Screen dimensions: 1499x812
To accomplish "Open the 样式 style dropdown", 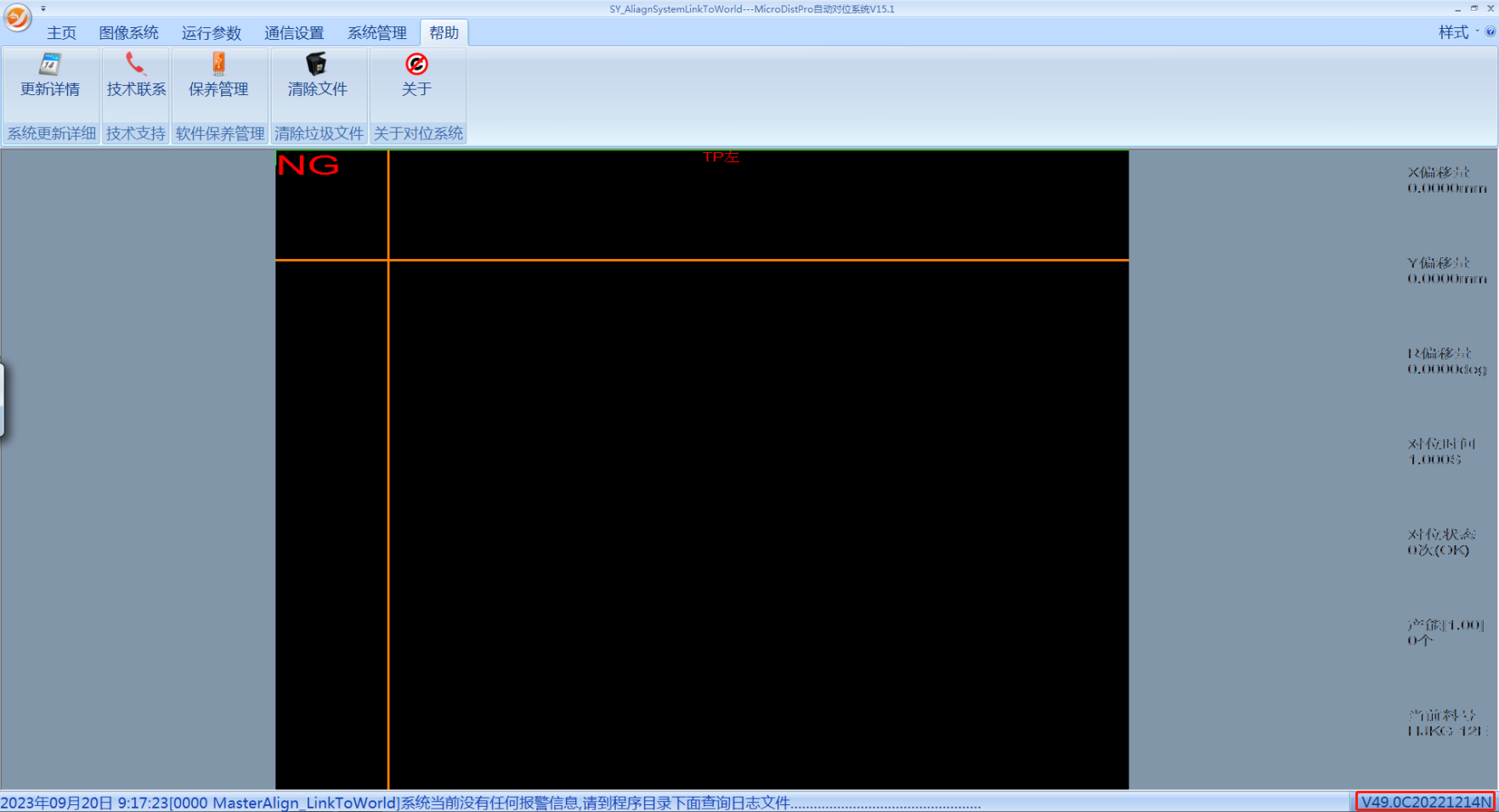I will tap(1457, 32).
